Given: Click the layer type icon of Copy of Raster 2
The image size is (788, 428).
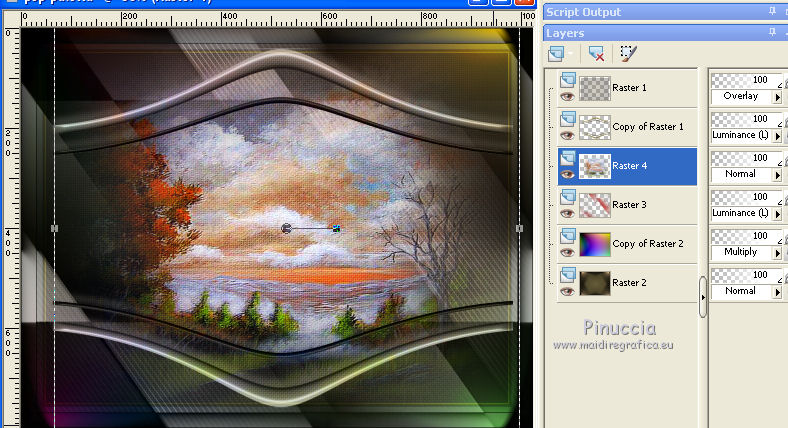Looking at the screenshot, I should point(568,236).
